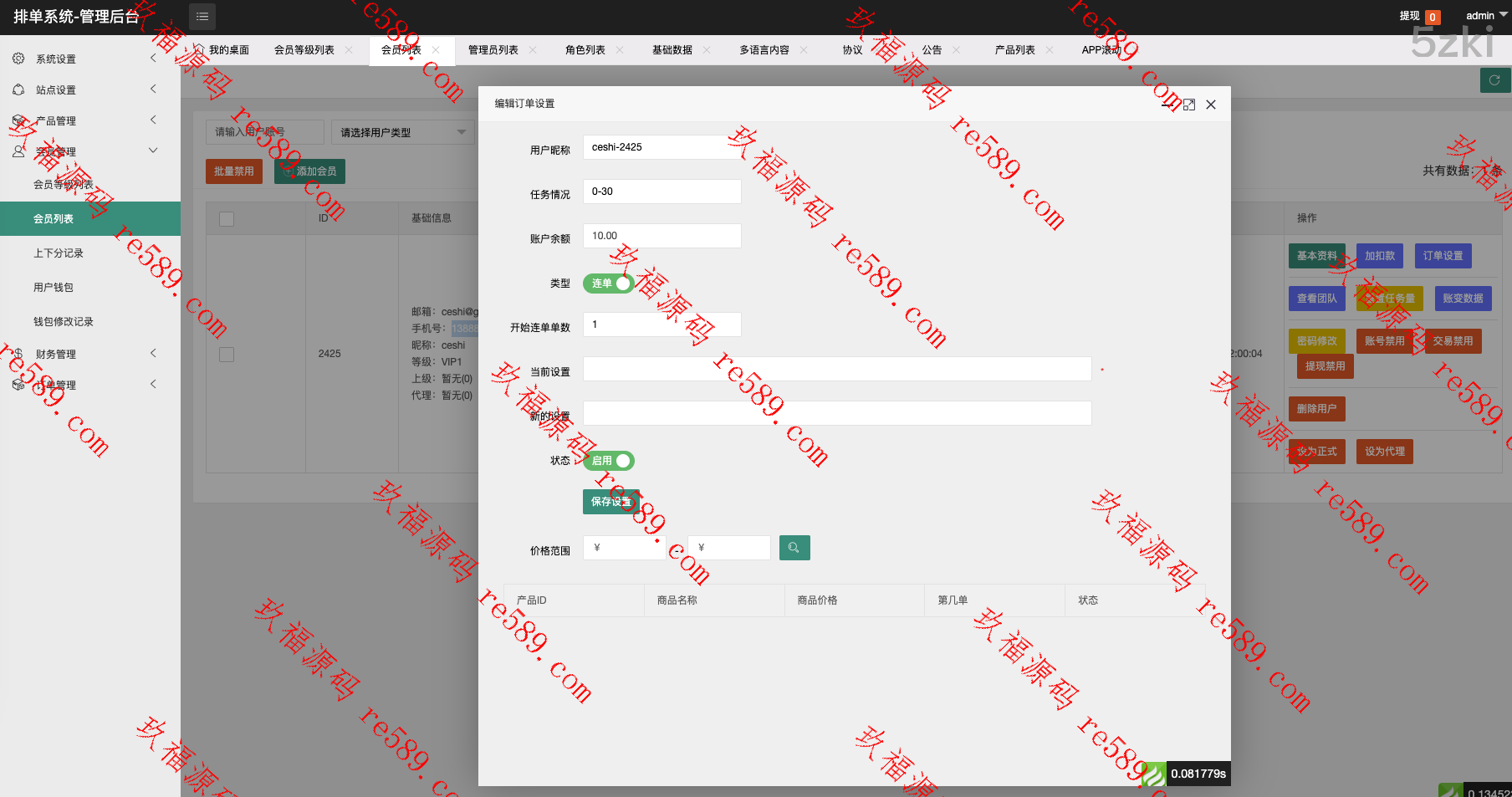
Task: Collapse the 会员管理 sidebar menu
Action: tap(153, 151)
